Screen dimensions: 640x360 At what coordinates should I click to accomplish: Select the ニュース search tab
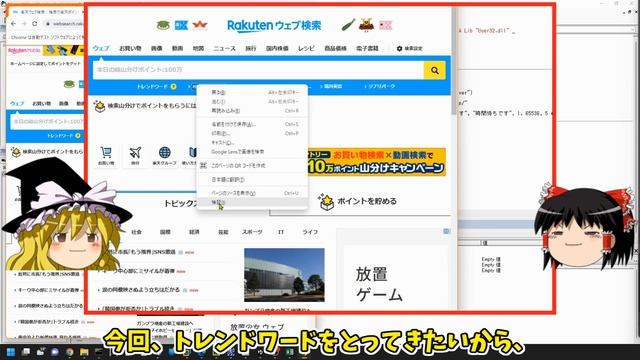(224, 48)
